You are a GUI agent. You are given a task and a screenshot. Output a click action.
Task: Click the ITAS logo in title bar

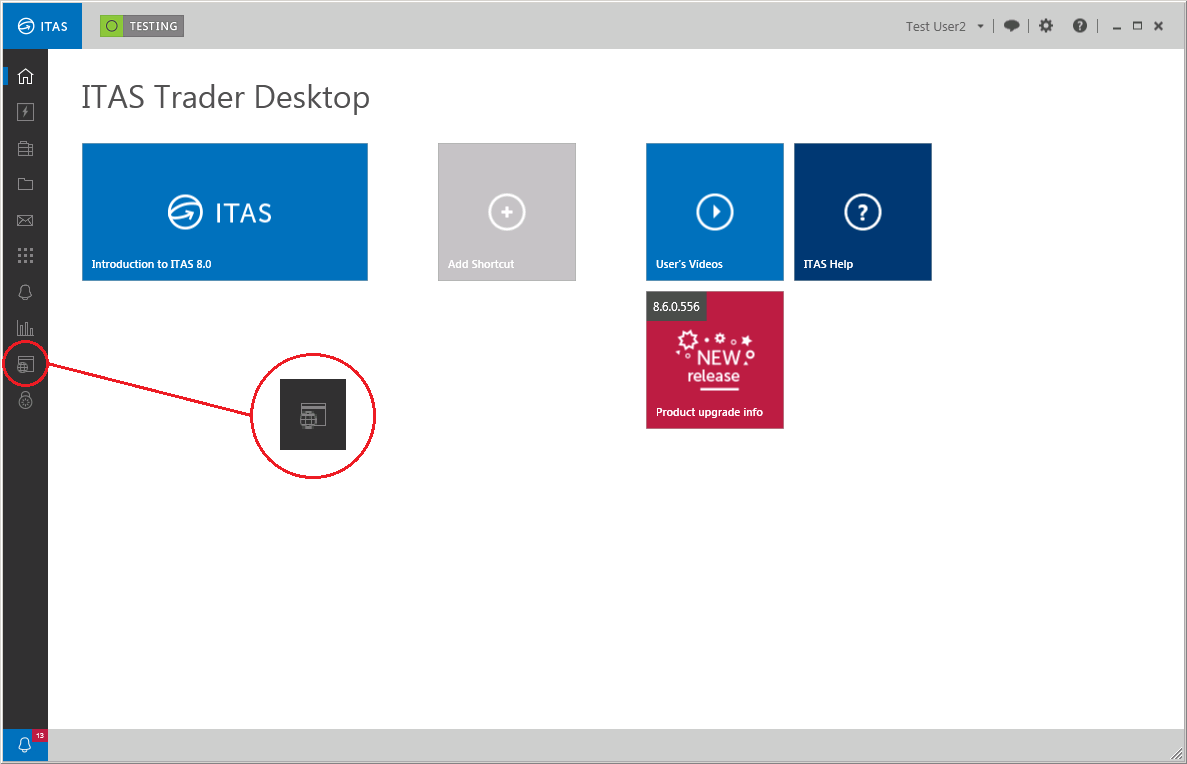click(42, 26)
